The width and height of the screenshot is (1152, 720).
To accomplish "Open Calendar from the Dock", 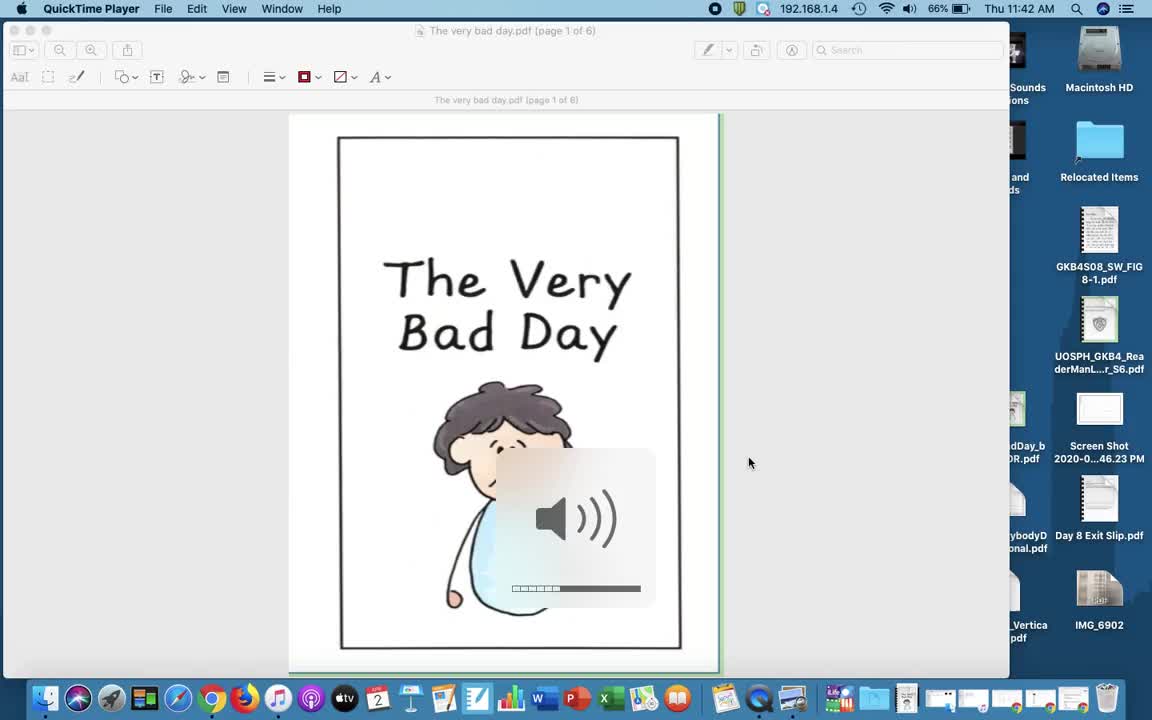I will (x=378, y=698).
